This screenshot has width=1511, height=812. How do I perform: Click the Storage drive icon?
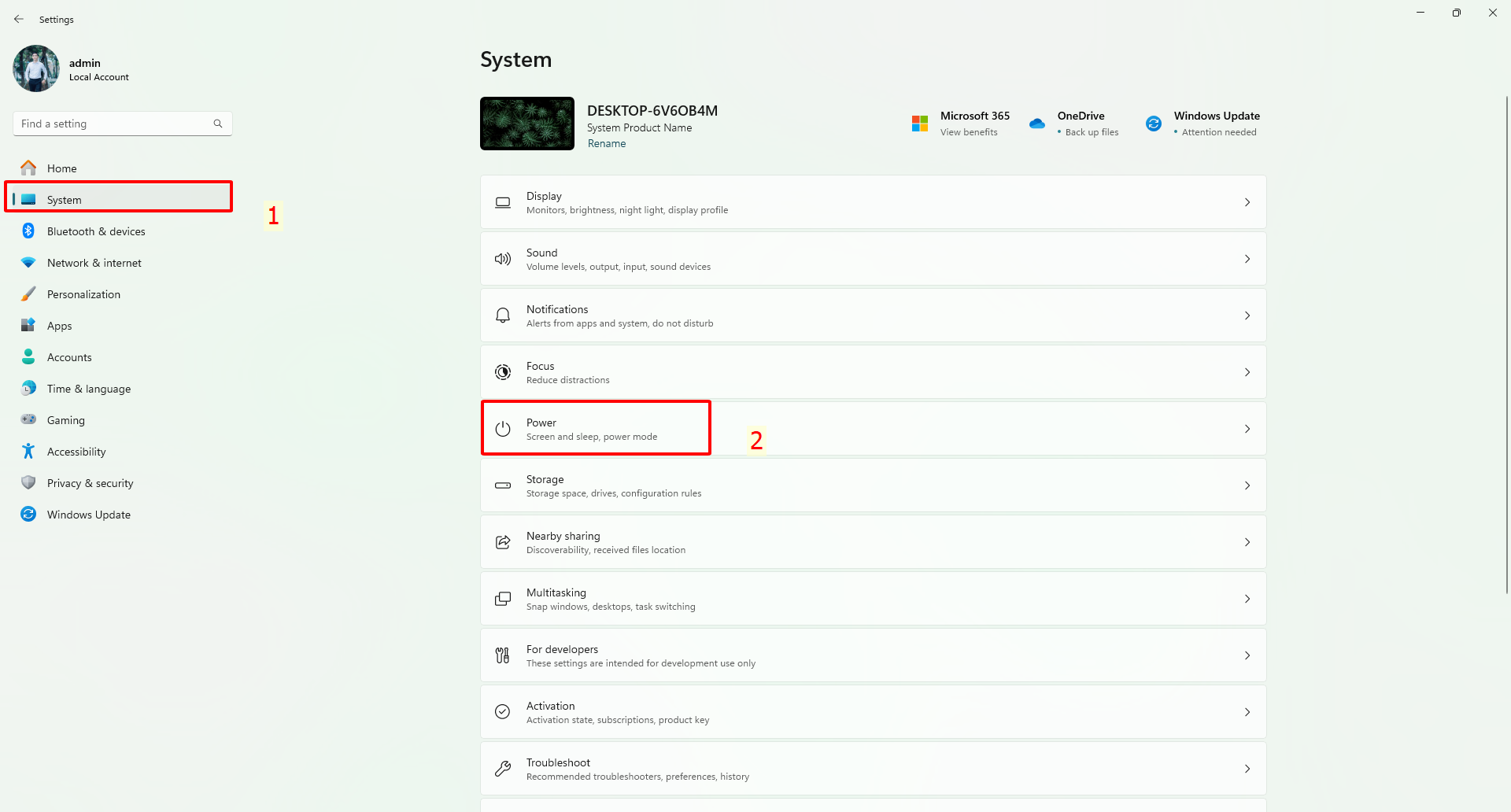(x=503, y=485)
